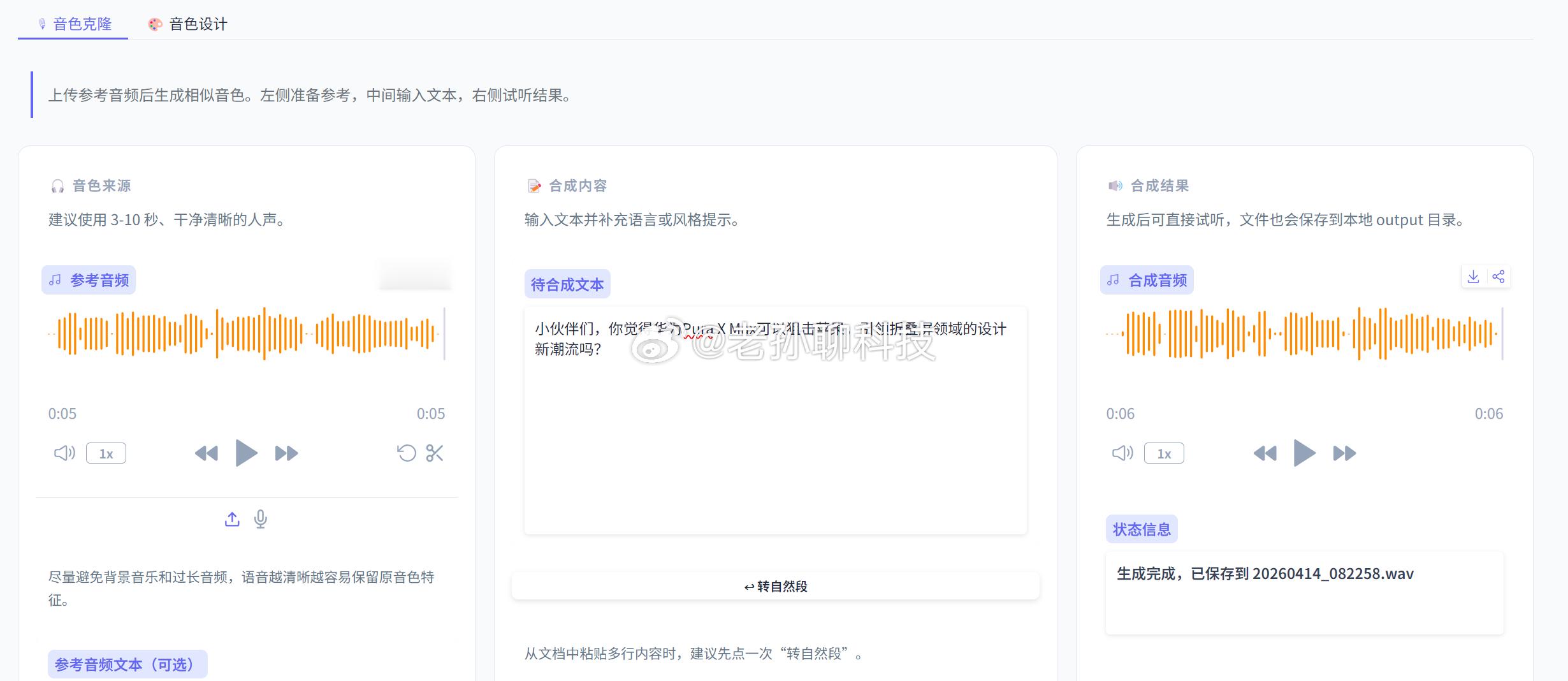Click the download icon above the synthesized audio
This screenshot has height=681, width=1568.
point(1473,276)
